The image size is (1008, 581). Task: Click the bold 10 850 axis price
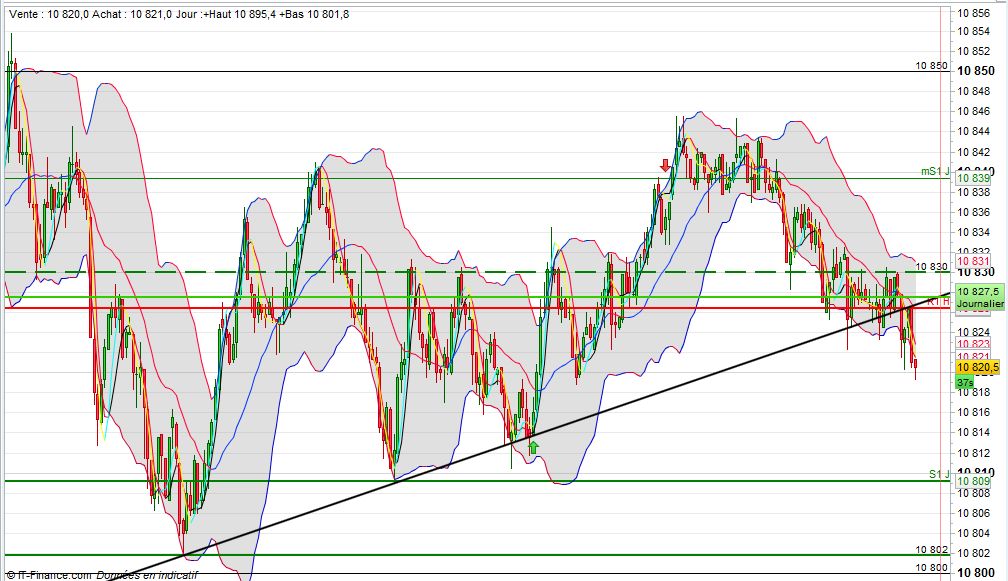(x=976, y=71)
